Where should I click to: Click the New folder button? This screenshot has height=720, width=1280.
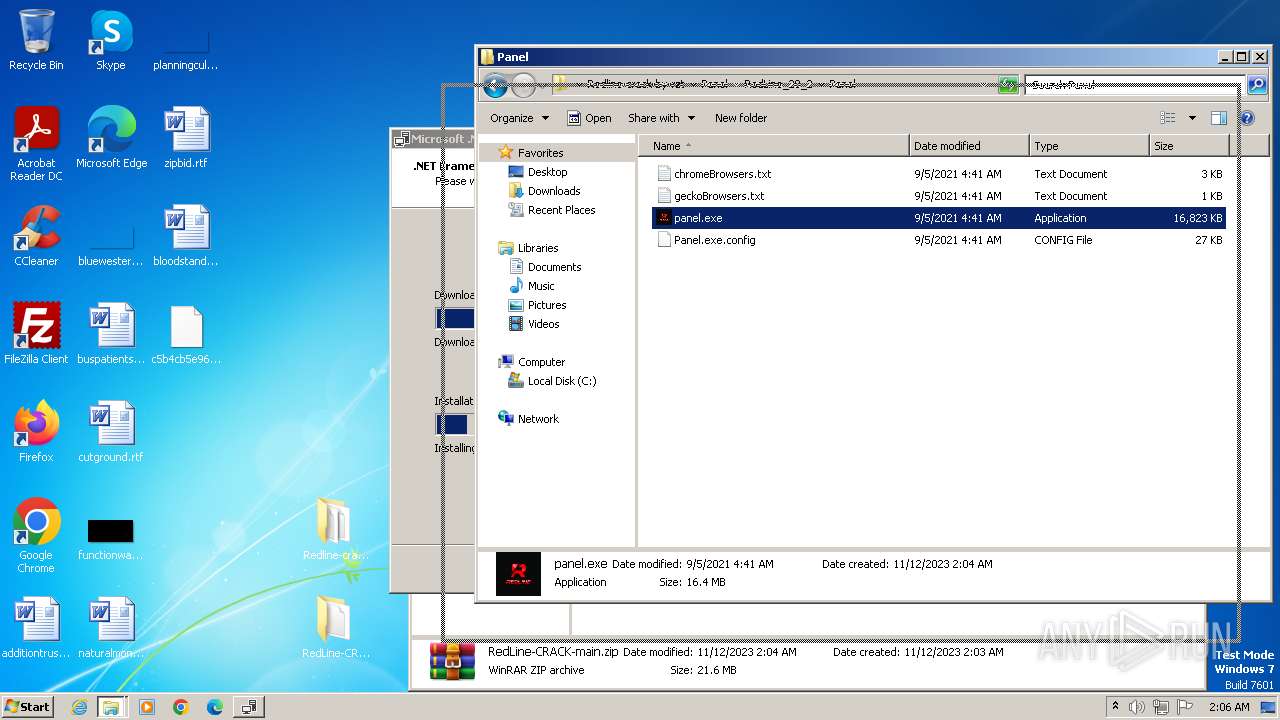[x=741, y=118]
